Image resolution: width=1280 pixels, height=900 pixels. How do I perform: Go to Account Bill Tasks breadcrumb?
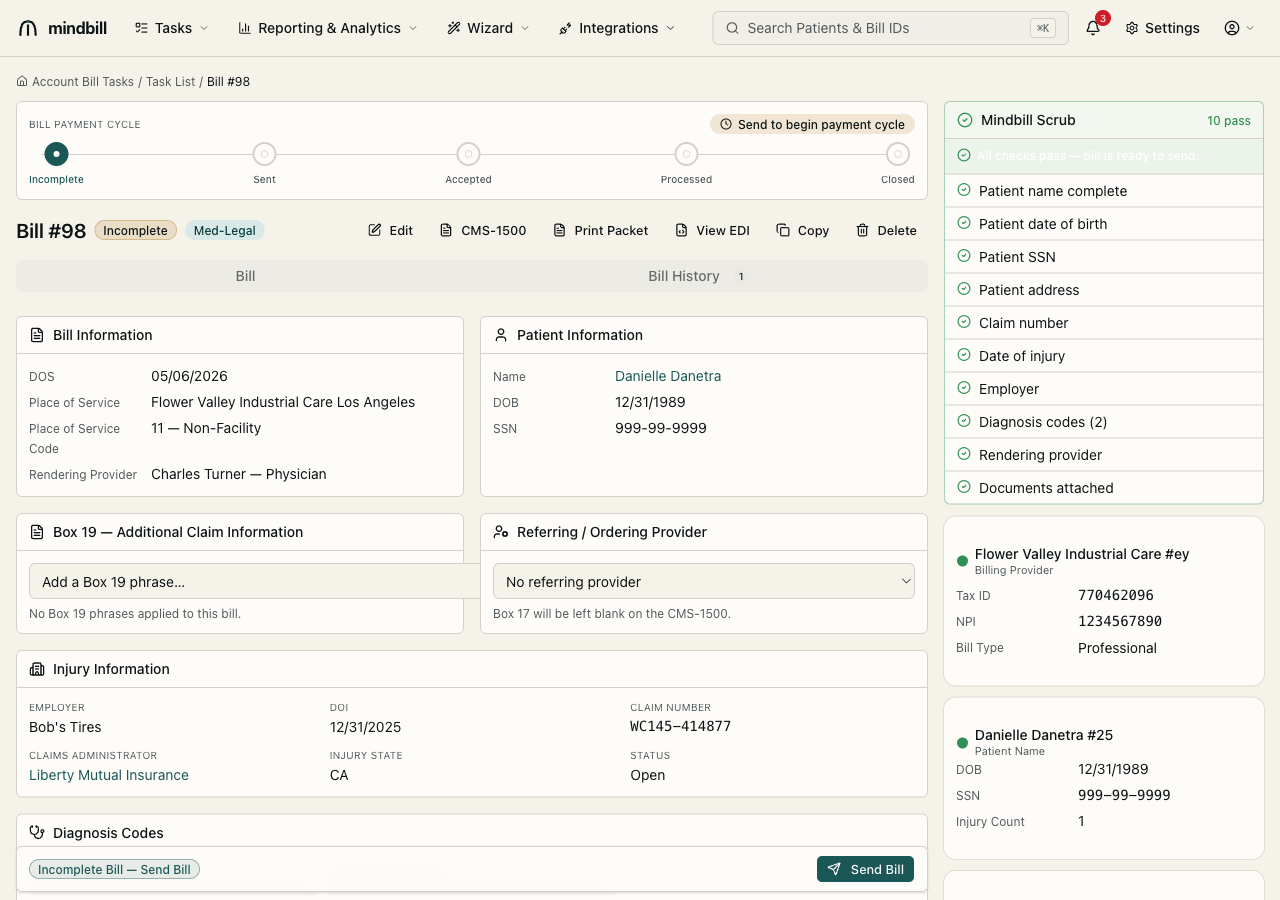tap(83, 81)
